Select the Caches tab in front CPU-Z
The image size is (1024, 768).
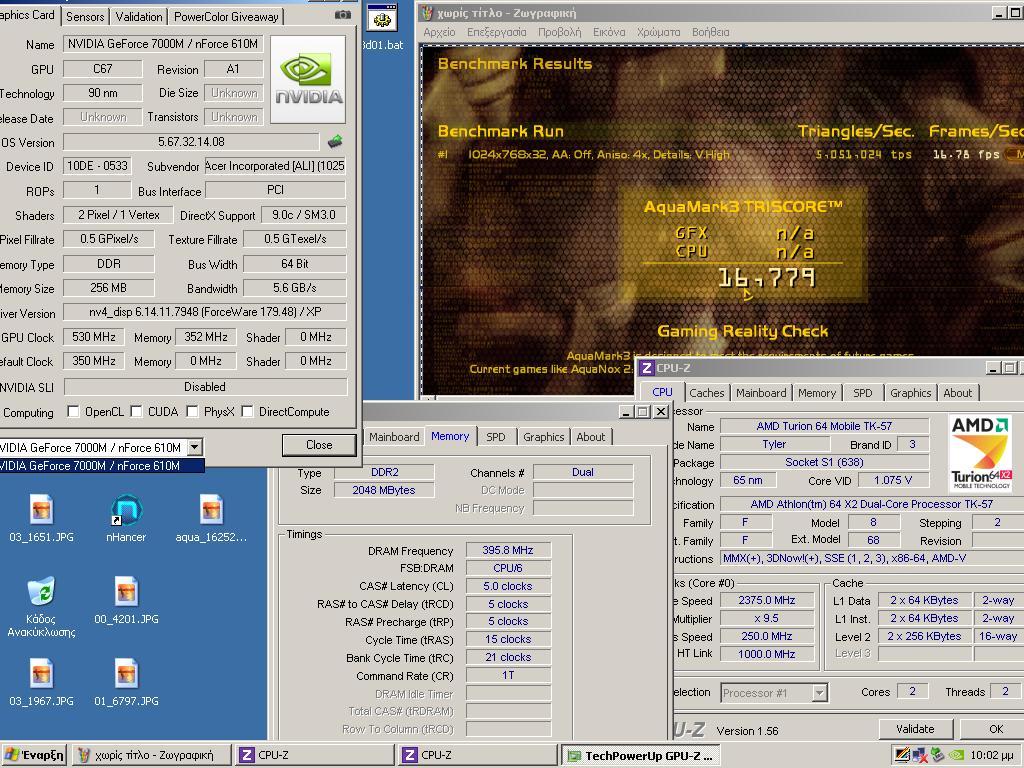coord(707,393)
